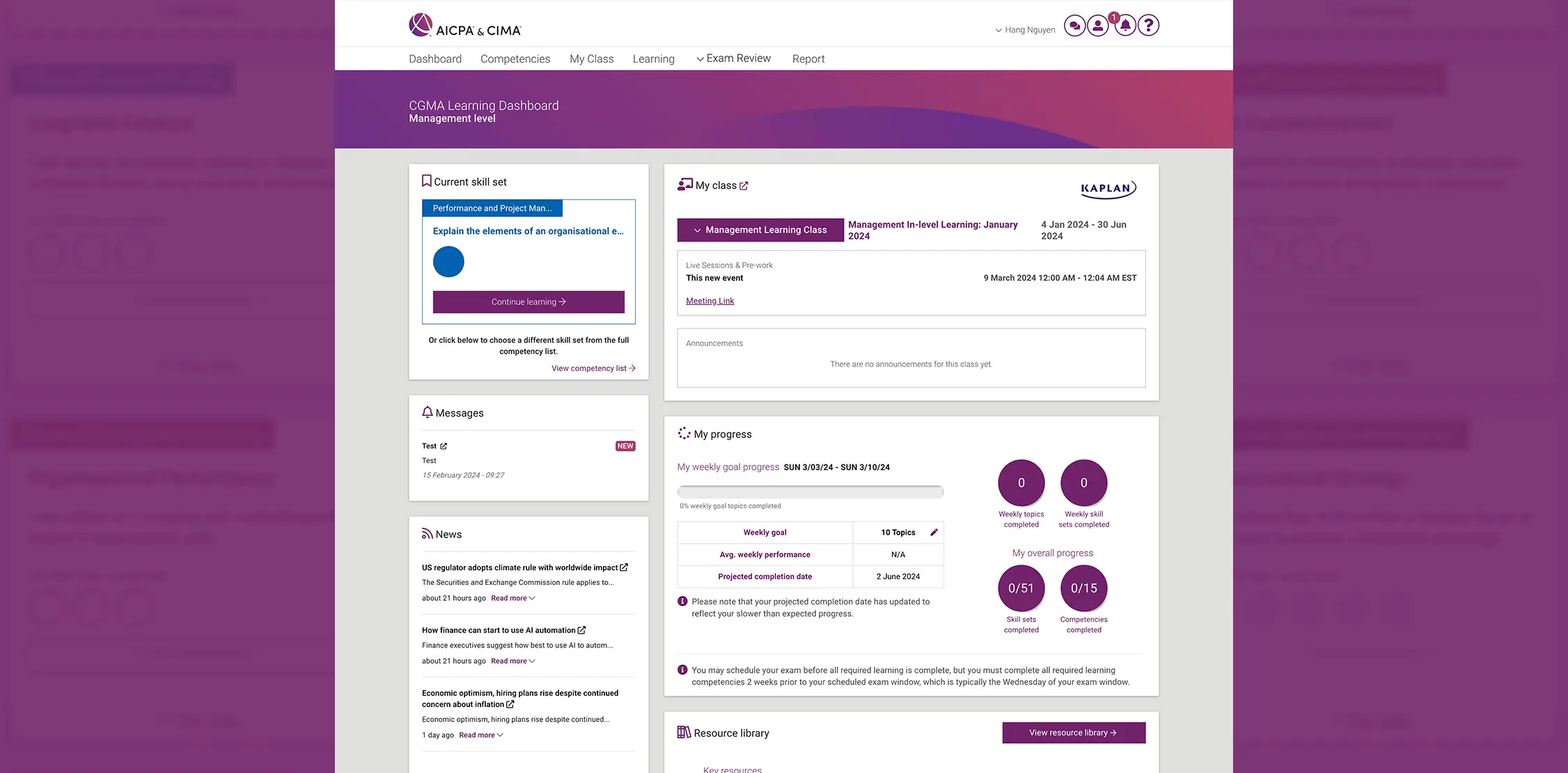
Task: Click the View resource library button
Action: coord(1074,733)
